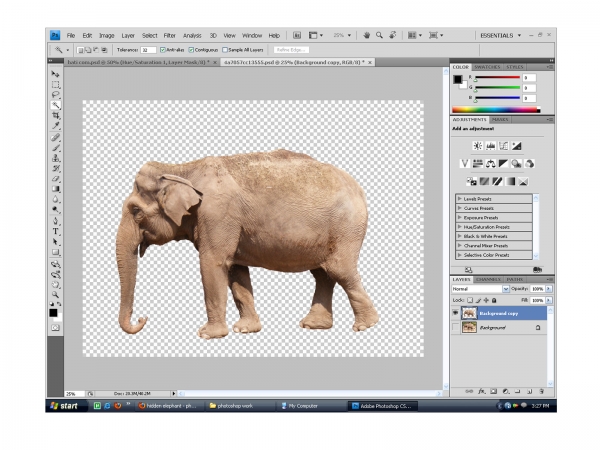The width and height of the screenshot is (600, 450).
Task: Uncheck the Contiguous option
Action: [191, 50]
